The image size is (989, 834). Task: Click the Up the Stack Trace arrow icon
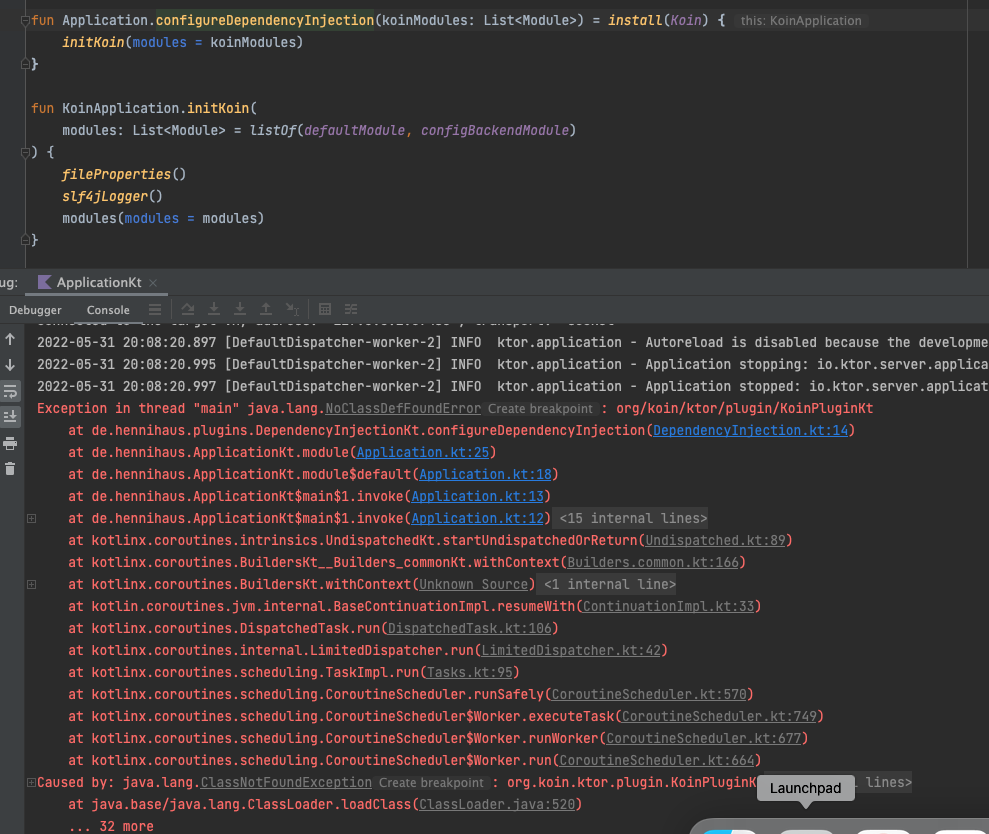click(10, 341)
